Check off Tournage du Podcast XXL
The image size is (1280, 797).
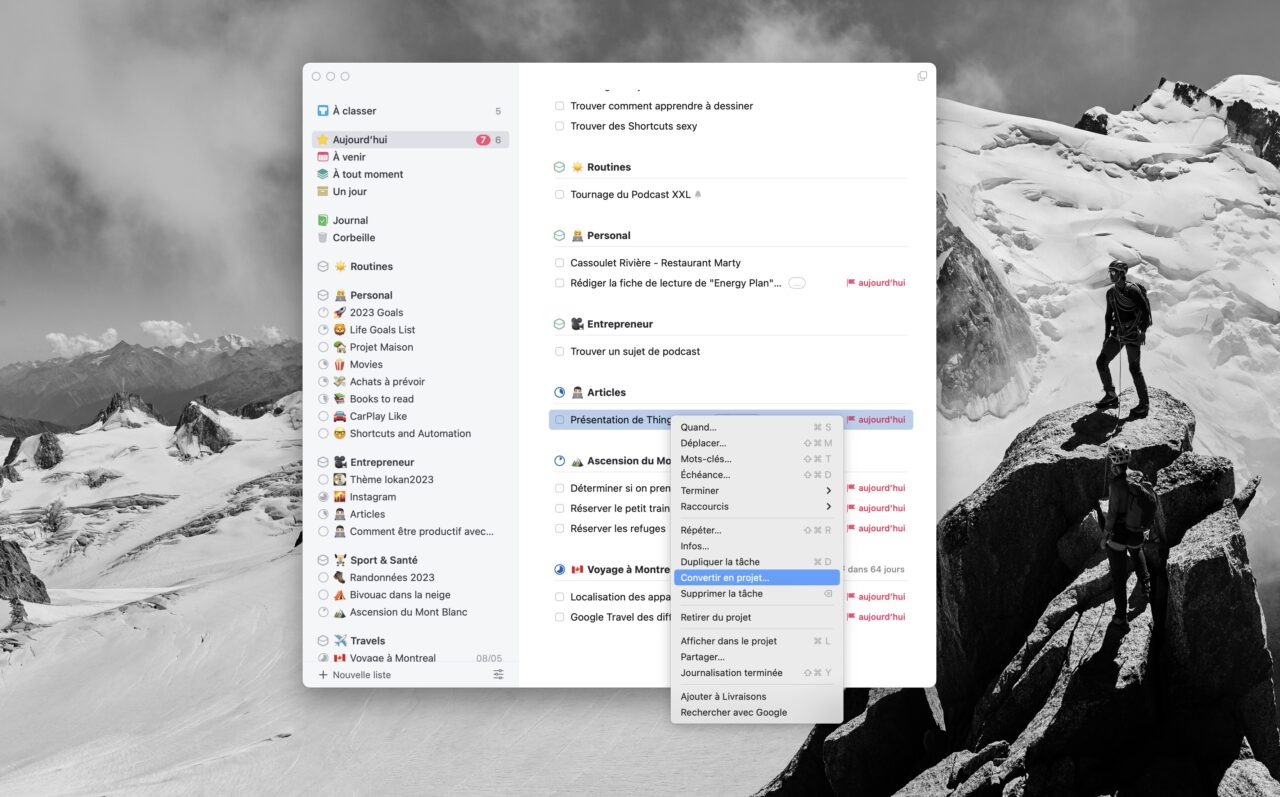560,195
